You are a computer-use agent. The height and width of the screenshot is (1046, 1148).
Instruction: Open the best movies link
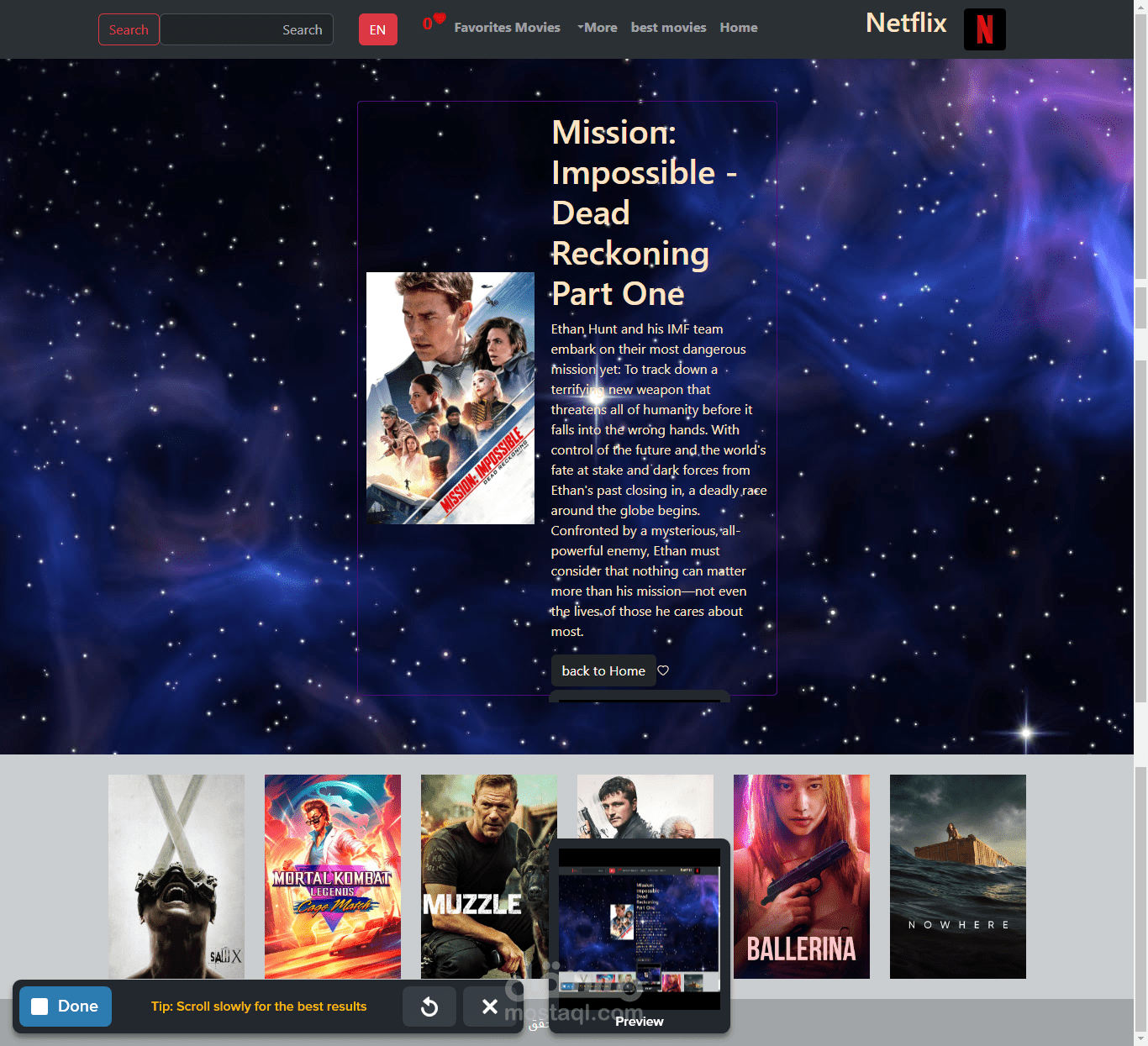(x=668, y=28)
